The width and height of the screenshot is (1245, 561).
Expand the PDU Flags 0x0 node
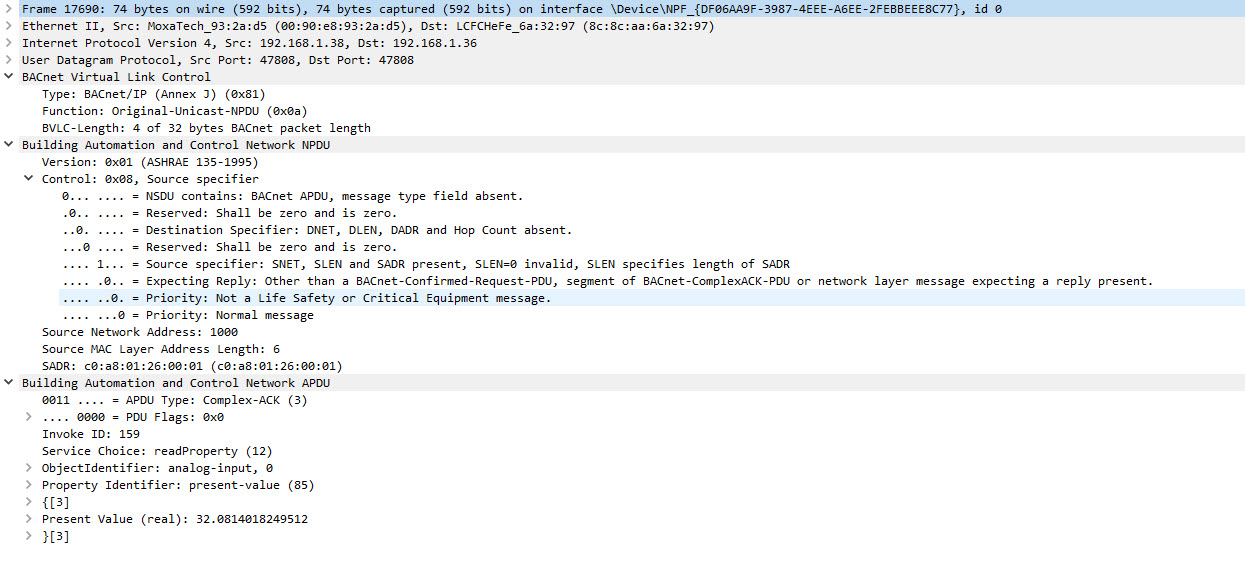[x=29, y=417]
